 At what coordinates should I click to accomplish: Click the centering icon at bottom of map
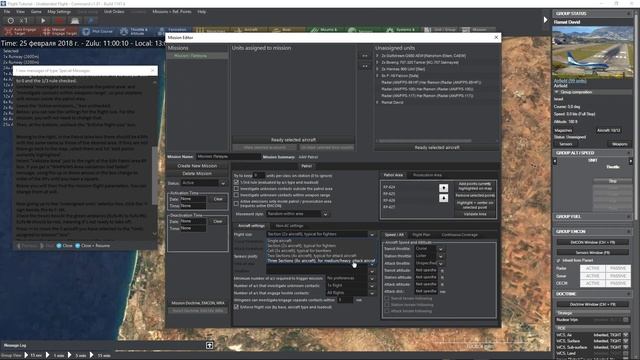coord(209,345)
